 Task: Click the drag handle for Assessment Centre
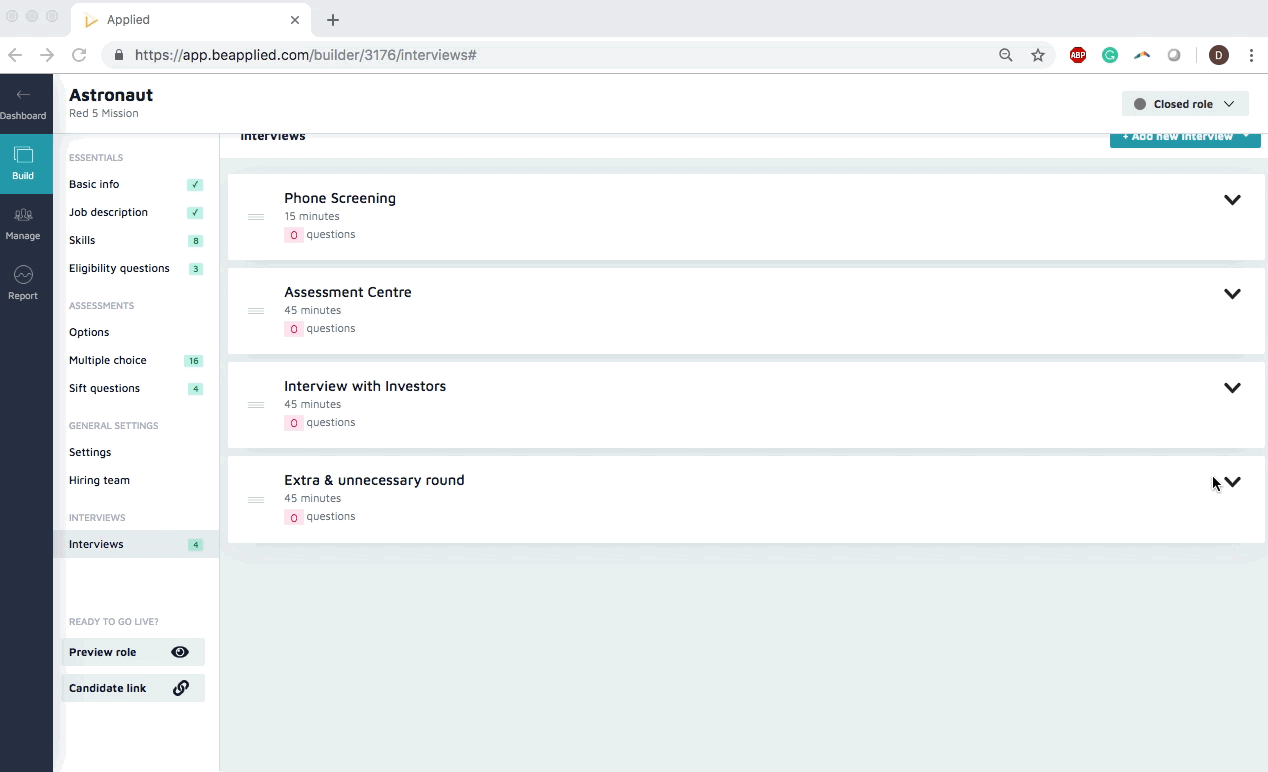click(x=256, y=311)
